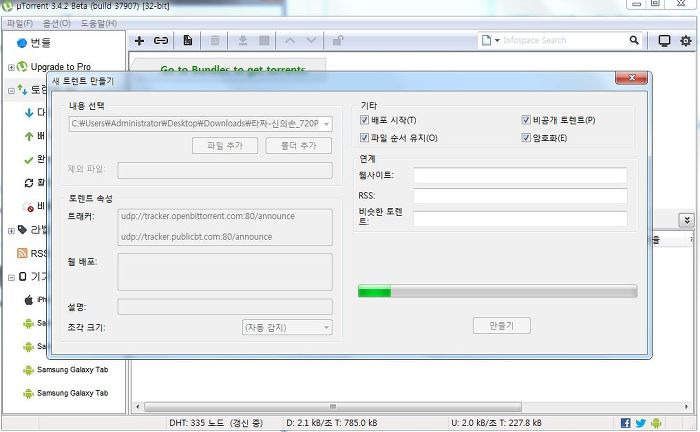The width and height of the screenshot is (700, 432).
Task: Click the Devices phone icon in sidebar
Action: click(23, 277)
